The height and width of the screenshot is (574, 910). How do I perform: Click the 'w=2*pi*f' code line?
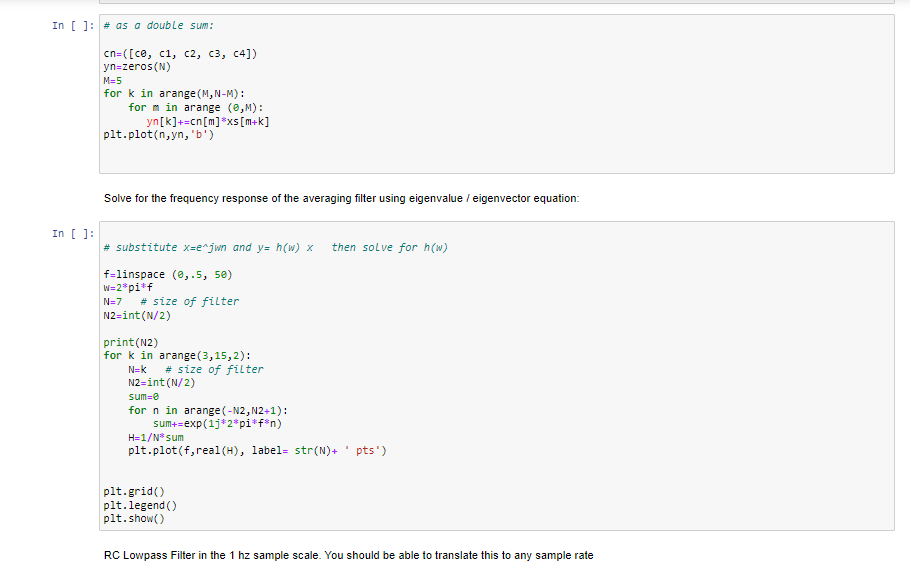pyautogui.click(x=128, y=288)
